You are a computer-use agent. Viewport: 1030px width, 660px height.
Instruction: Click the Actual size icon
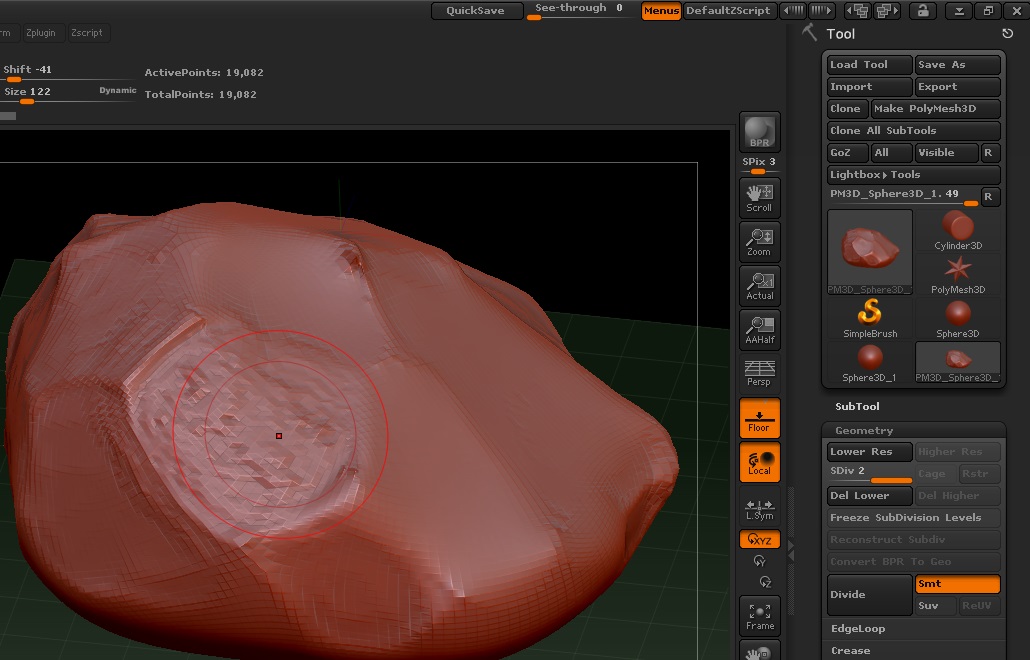tap(759, 285)
